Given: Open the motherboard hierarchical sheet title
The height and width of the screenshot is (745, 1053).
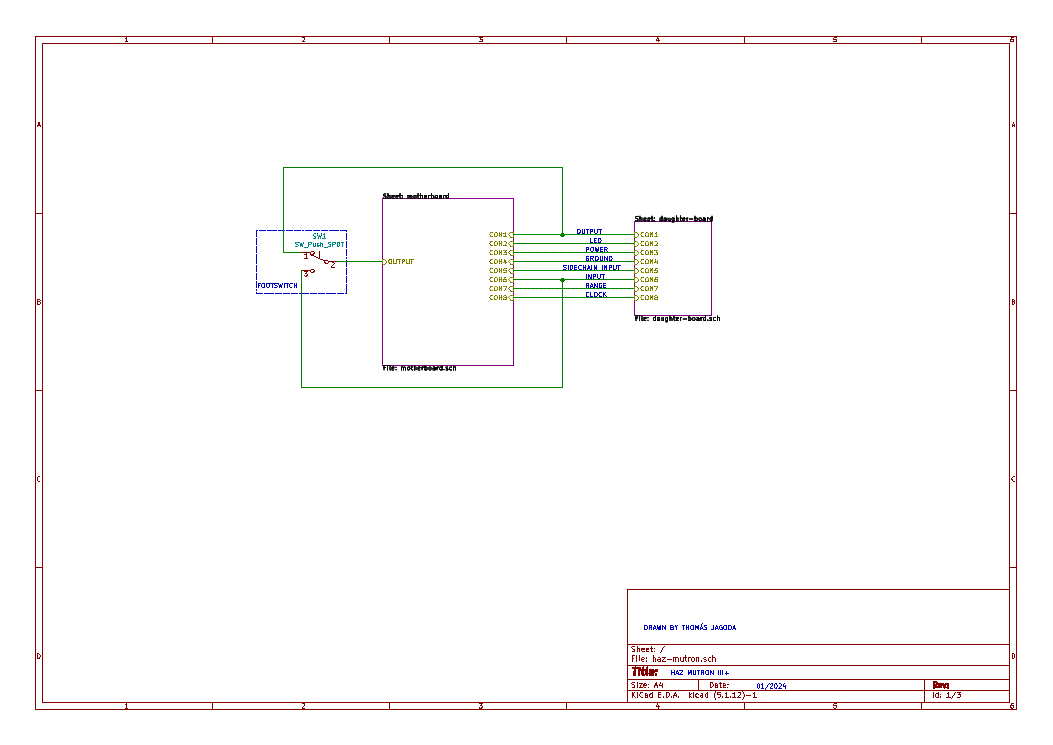Looking at the screenshot, I should [416, 196].
